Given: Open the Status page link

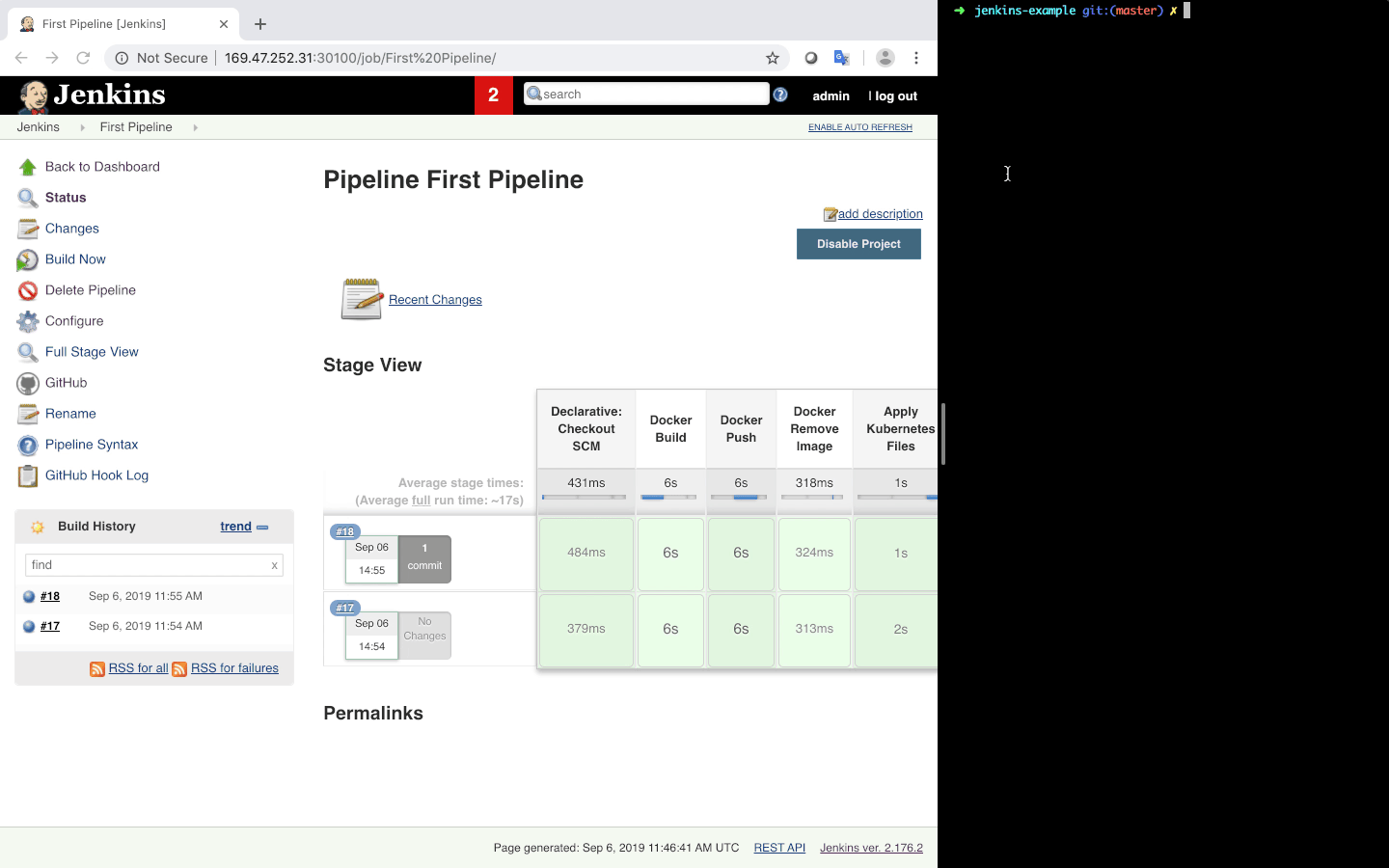Looking at the screenshot, I should coord(66,198).
